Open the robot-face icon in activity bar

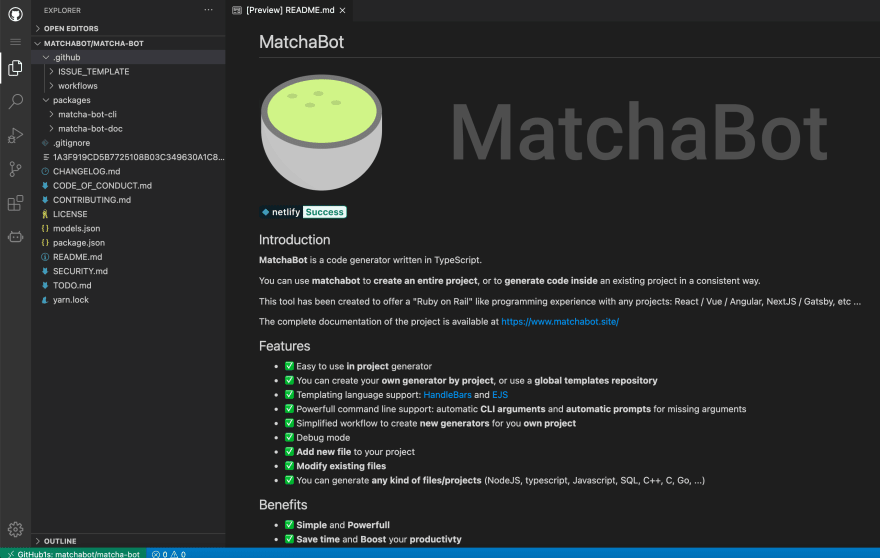(15, 237)
